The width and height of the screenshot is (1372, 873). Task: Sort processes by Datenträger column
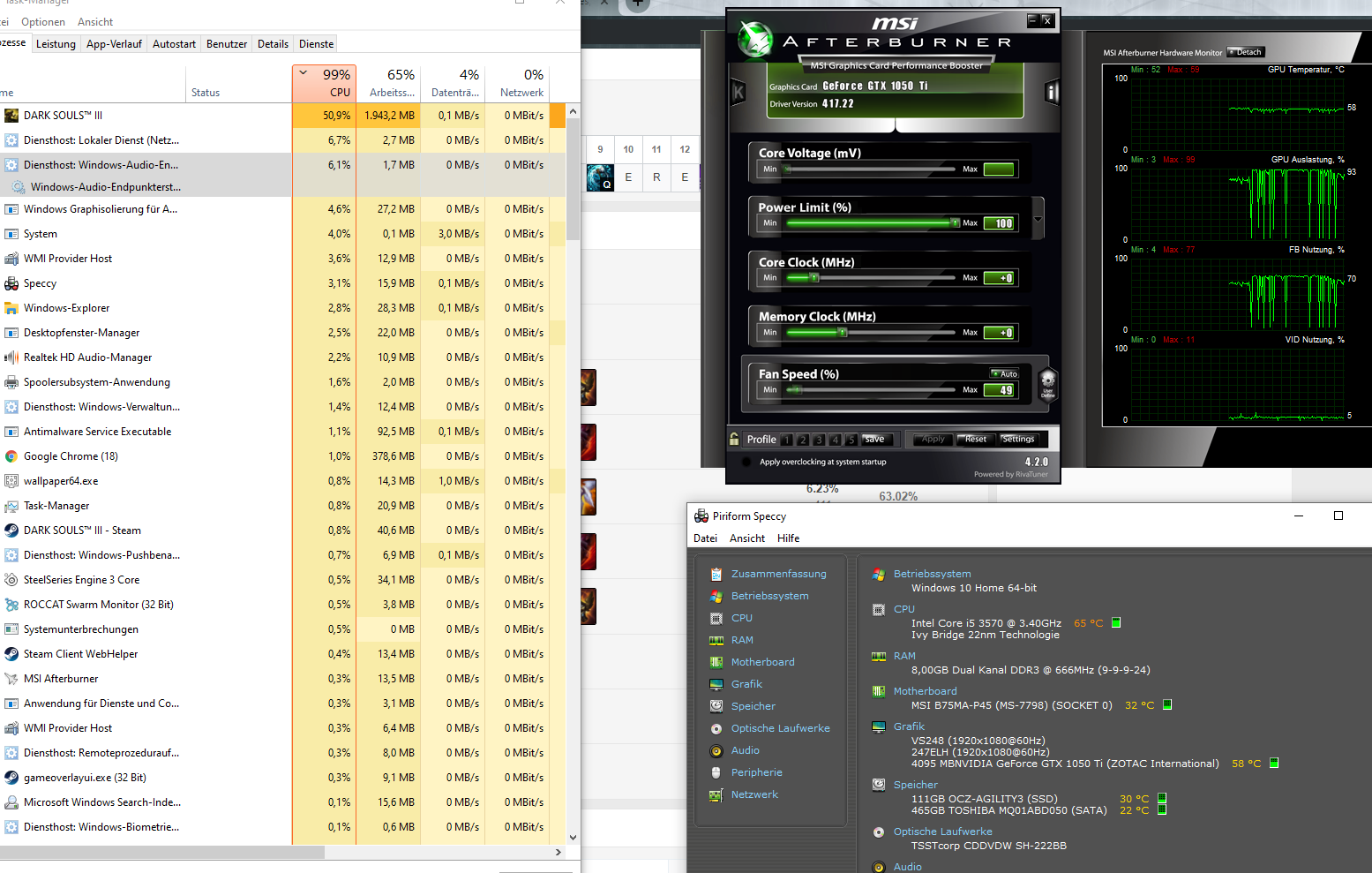[x=453, y=83]
